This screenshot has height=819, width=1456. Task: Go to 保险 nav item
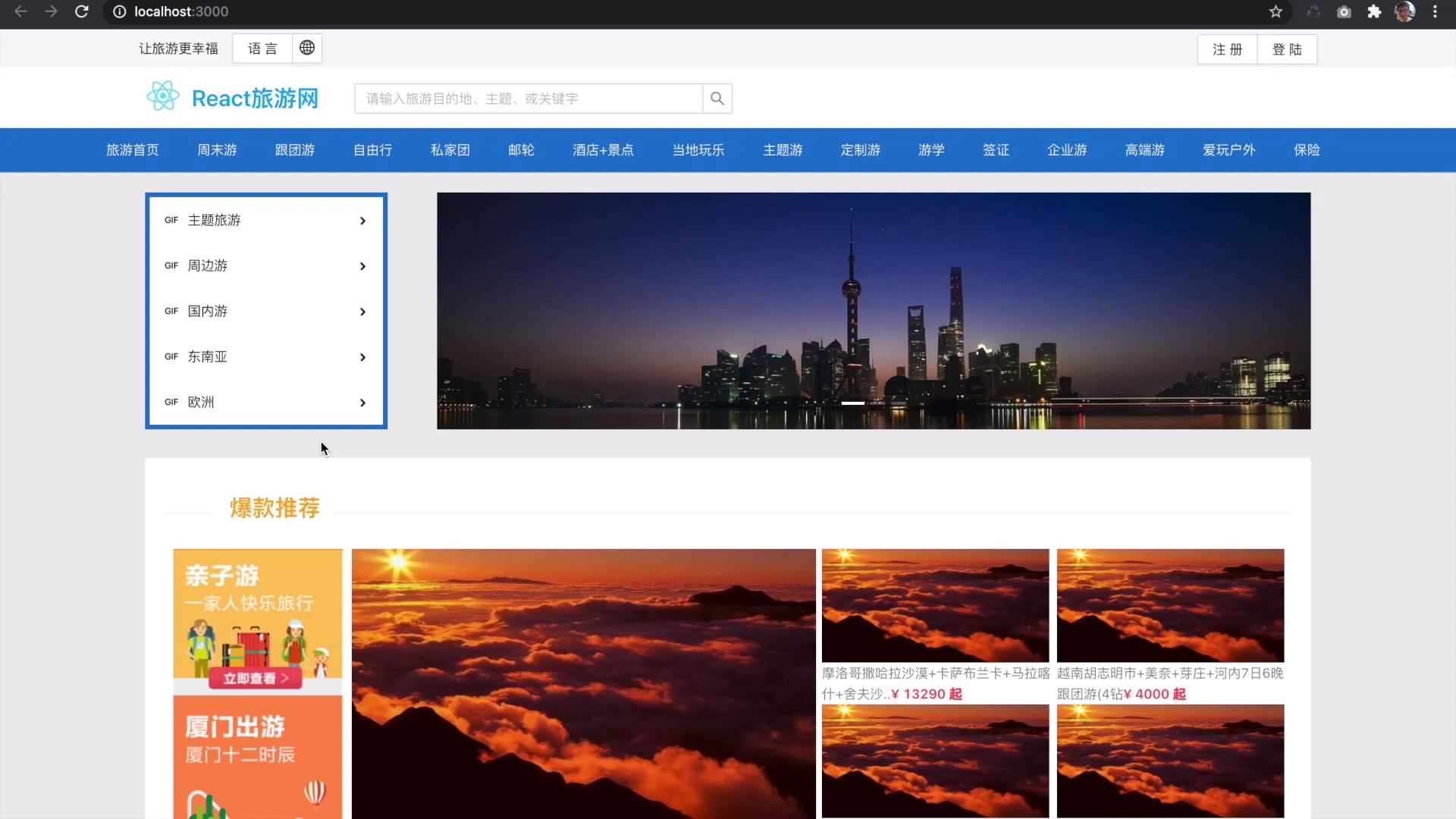point(1307,150)
